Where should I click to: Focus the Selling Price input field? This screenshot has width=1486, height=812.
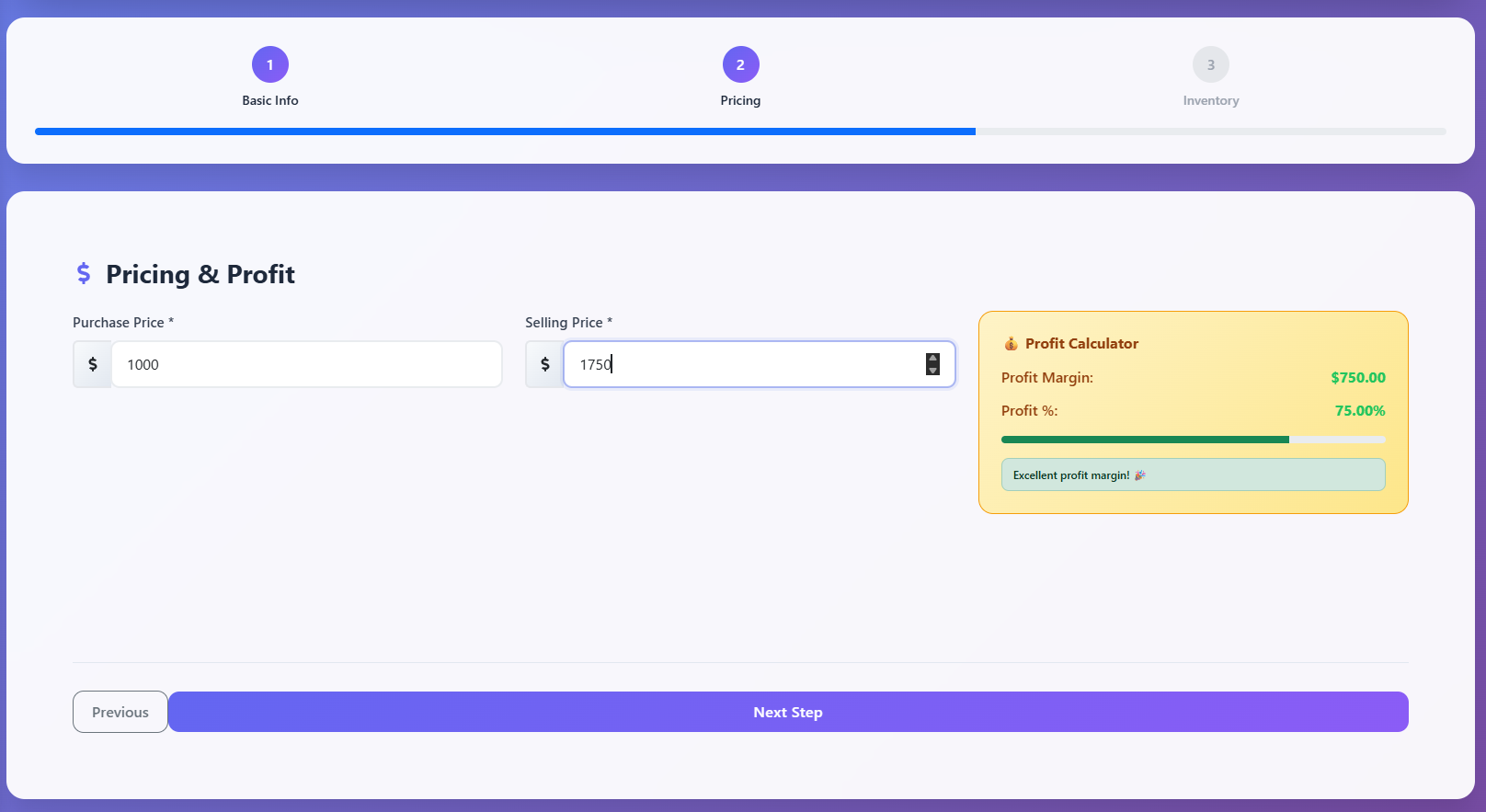[x=760, y=364]
